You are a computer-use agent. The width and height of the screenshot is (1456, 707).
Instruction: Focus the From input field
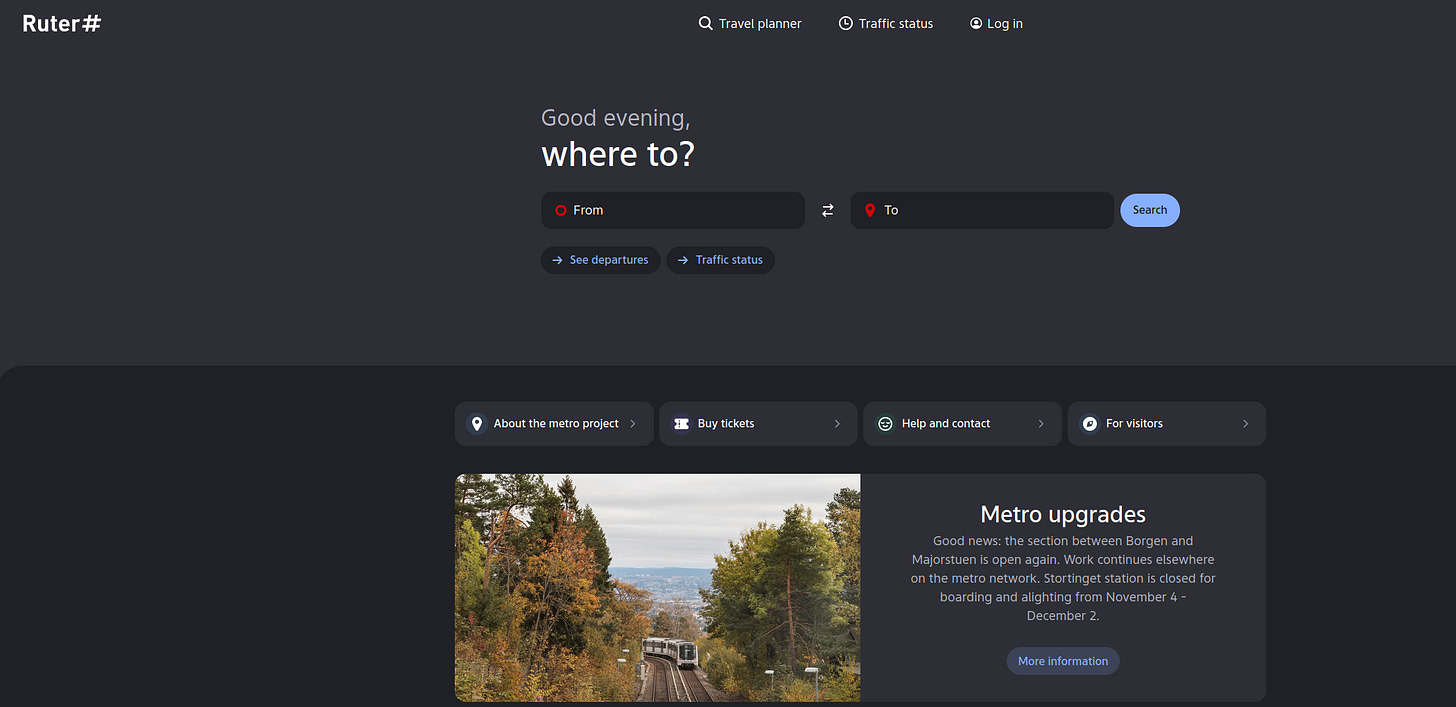click(673, 210)
